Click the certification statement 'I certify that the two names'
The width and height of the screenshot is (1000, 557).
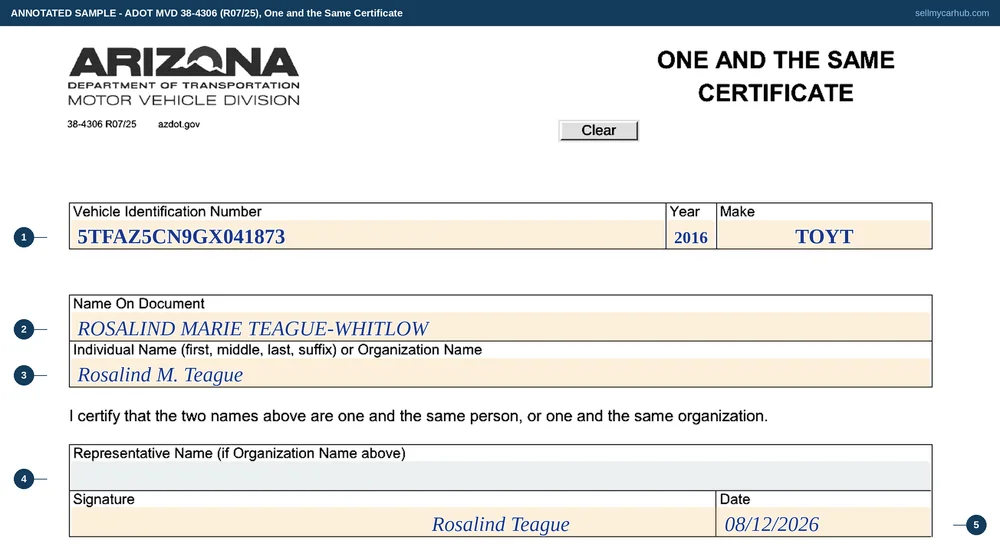pyautogui.click(x=418, y=416)
